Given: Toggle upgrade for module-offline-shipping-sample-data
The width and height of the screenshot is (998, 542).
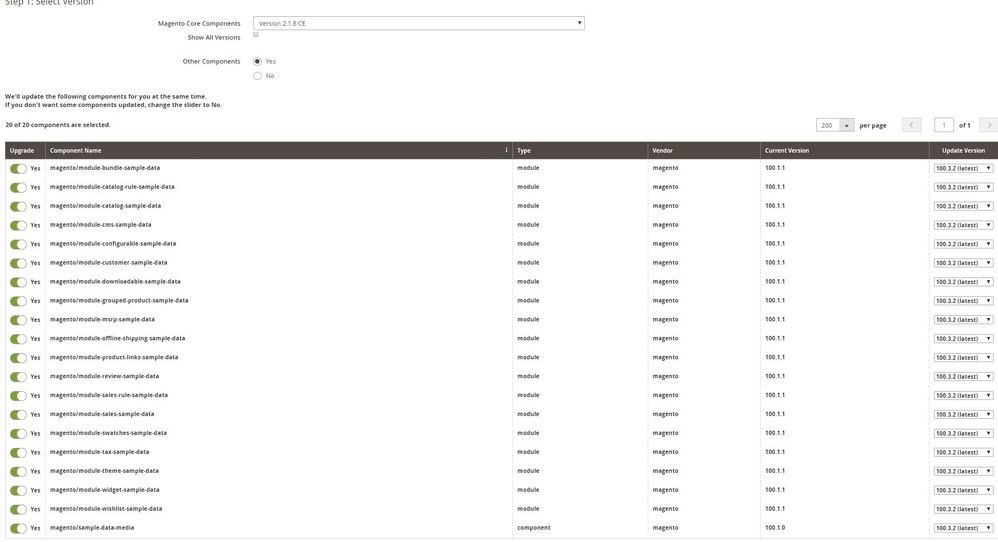Looking at the screenshot, I should tap(18, 339).
